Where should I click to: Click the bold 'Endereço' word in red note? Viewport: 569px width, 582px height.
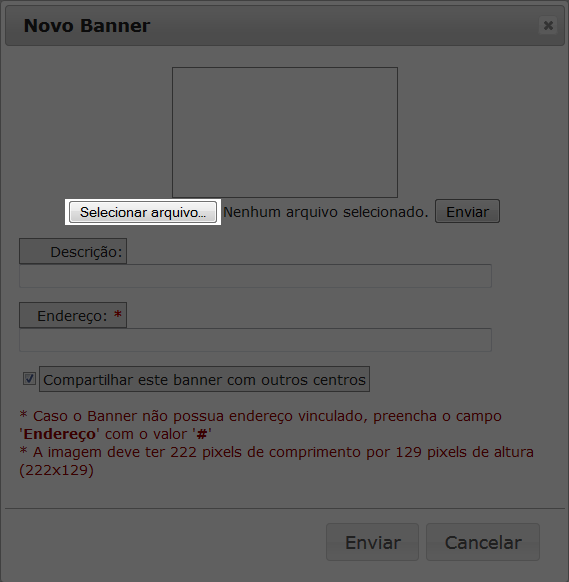point(59,434)
